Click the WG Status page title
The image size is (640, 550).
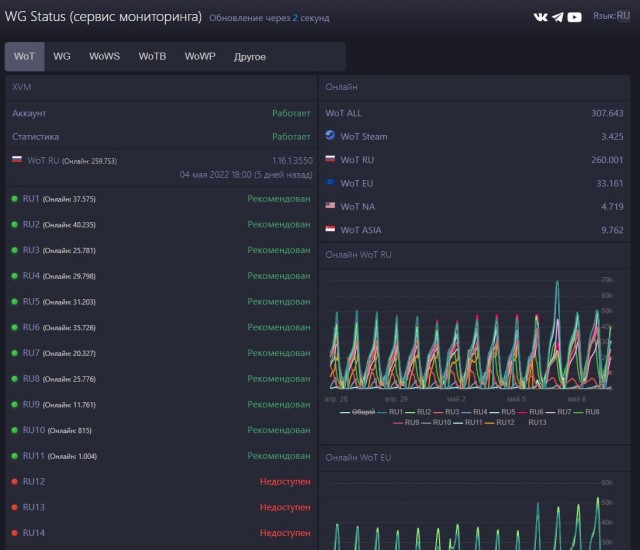click(103, 16)
